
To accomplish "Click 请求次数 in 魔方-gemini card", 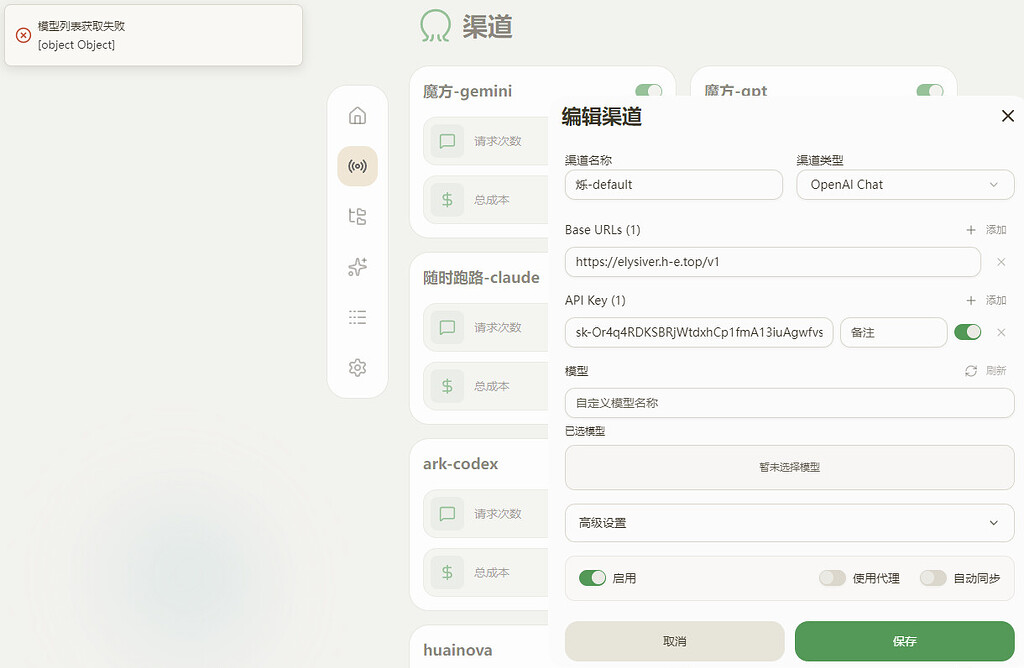I will (x=498, y=141).
